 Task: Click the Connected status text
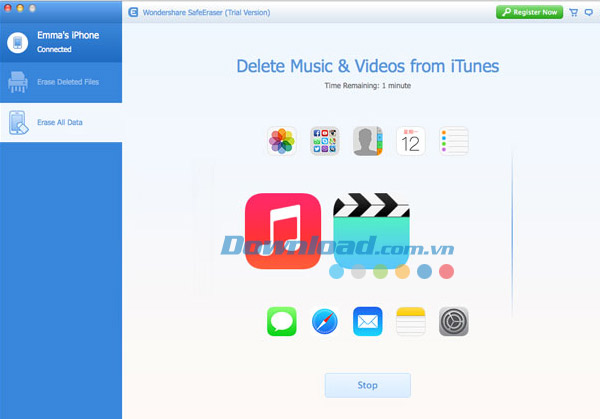click(x=54, y=49)
